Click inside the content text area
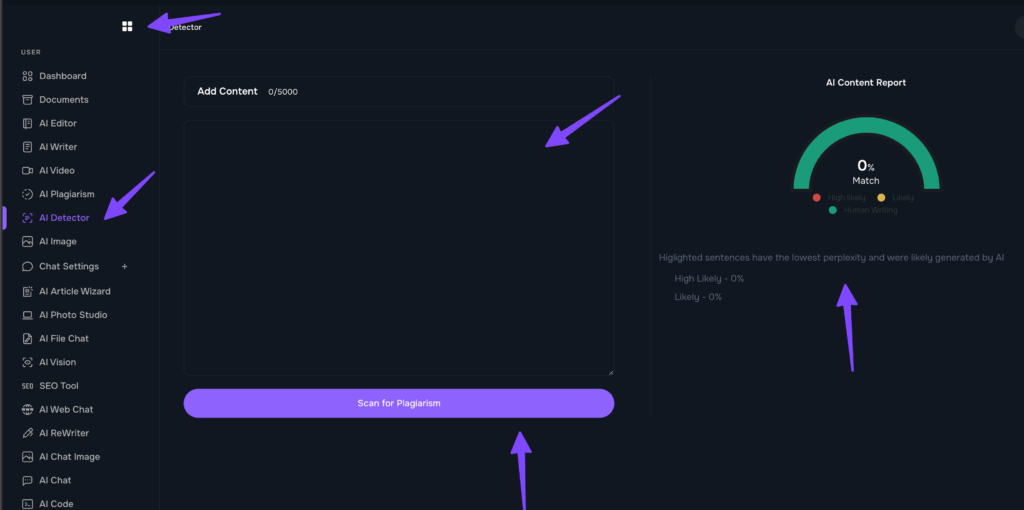This screenshot has width=1024, height=510. pyautogui.click(x=398, y=248)
